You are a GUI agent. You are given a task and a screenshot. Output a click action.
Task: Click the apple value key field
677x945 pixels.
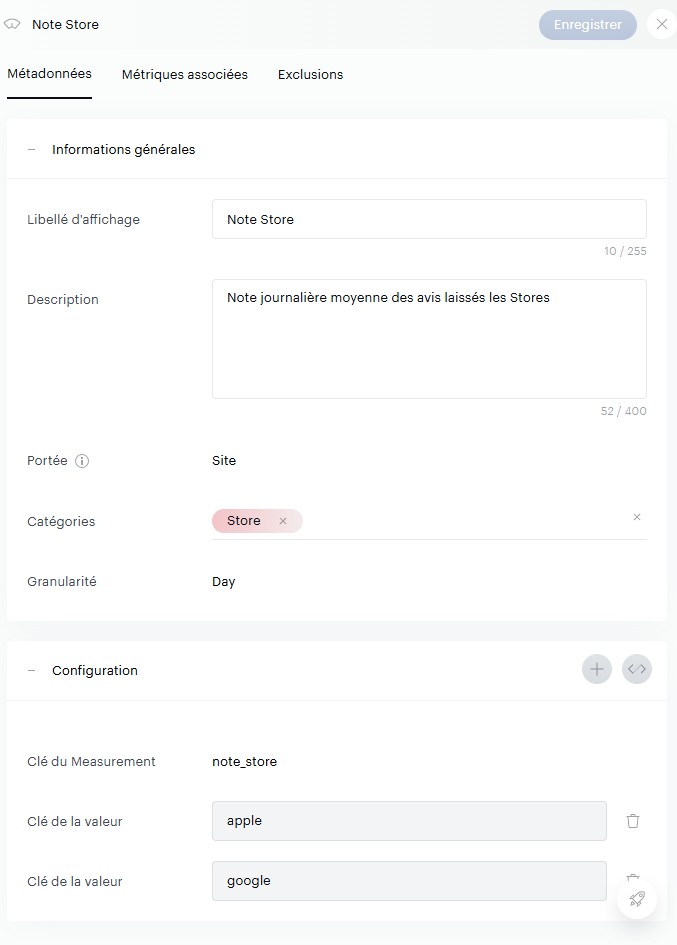pos(409,821)
